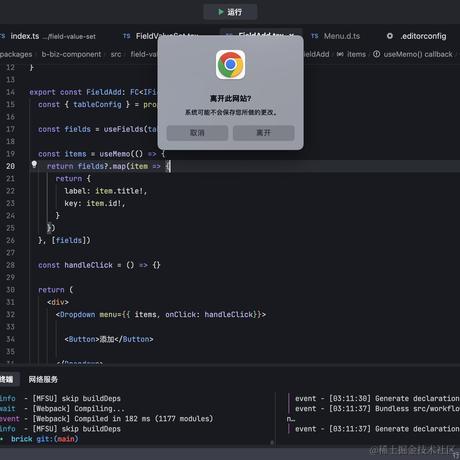Click line number 32 in the gutter
Viewport: 460px width, 460px height.
(10, 314)
